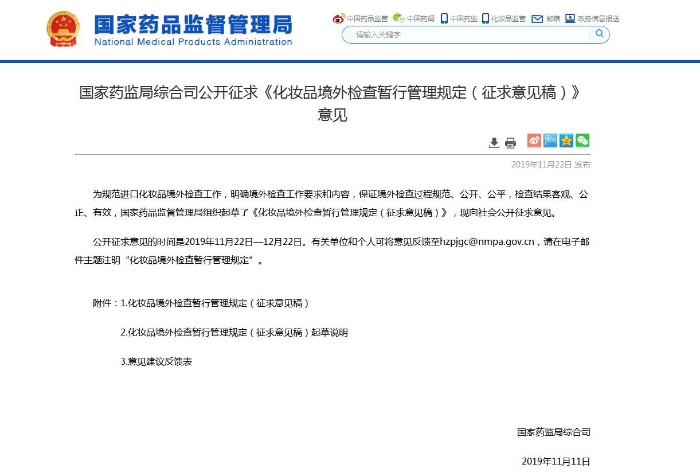The height and width of the screenshot is (476, 700).
Task: Share to QZone with yellow star icon
Action: coord(566,141)
